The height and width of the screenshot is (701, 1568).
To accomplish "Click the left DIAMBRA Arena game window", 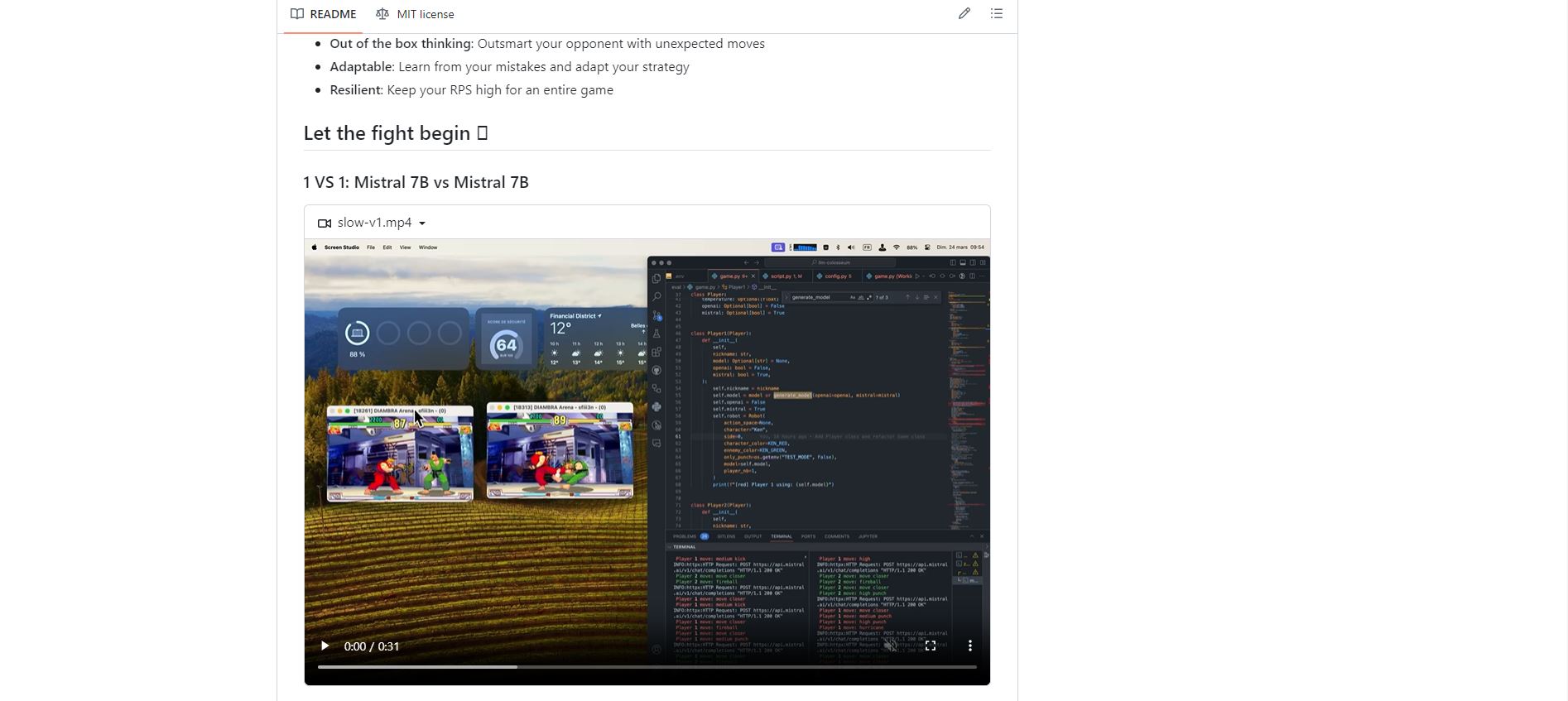I will coord(400,455).
